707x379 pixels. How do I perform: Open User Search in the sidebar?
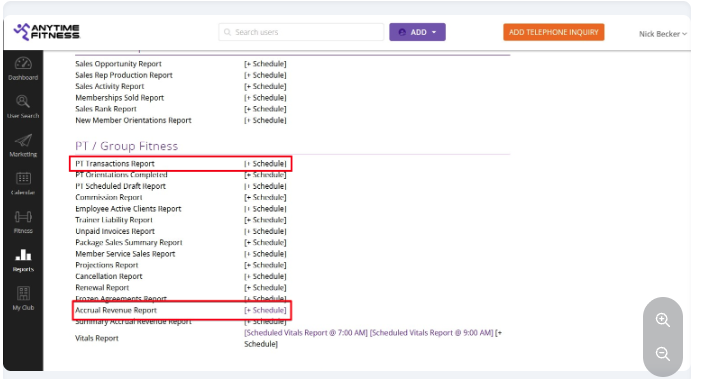(x=23, y=107)
